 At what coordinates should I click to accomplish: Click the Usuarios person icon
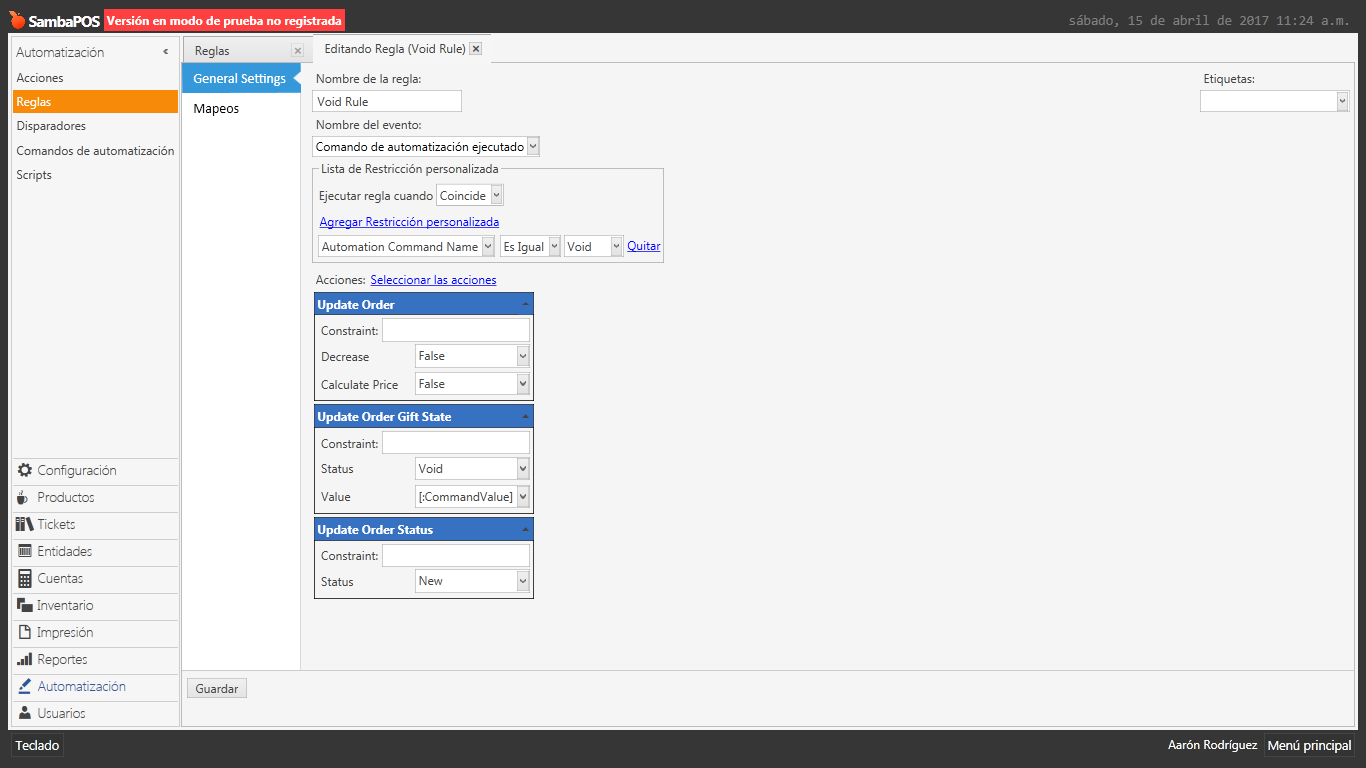pyautogui.click(x=25, y=713)
